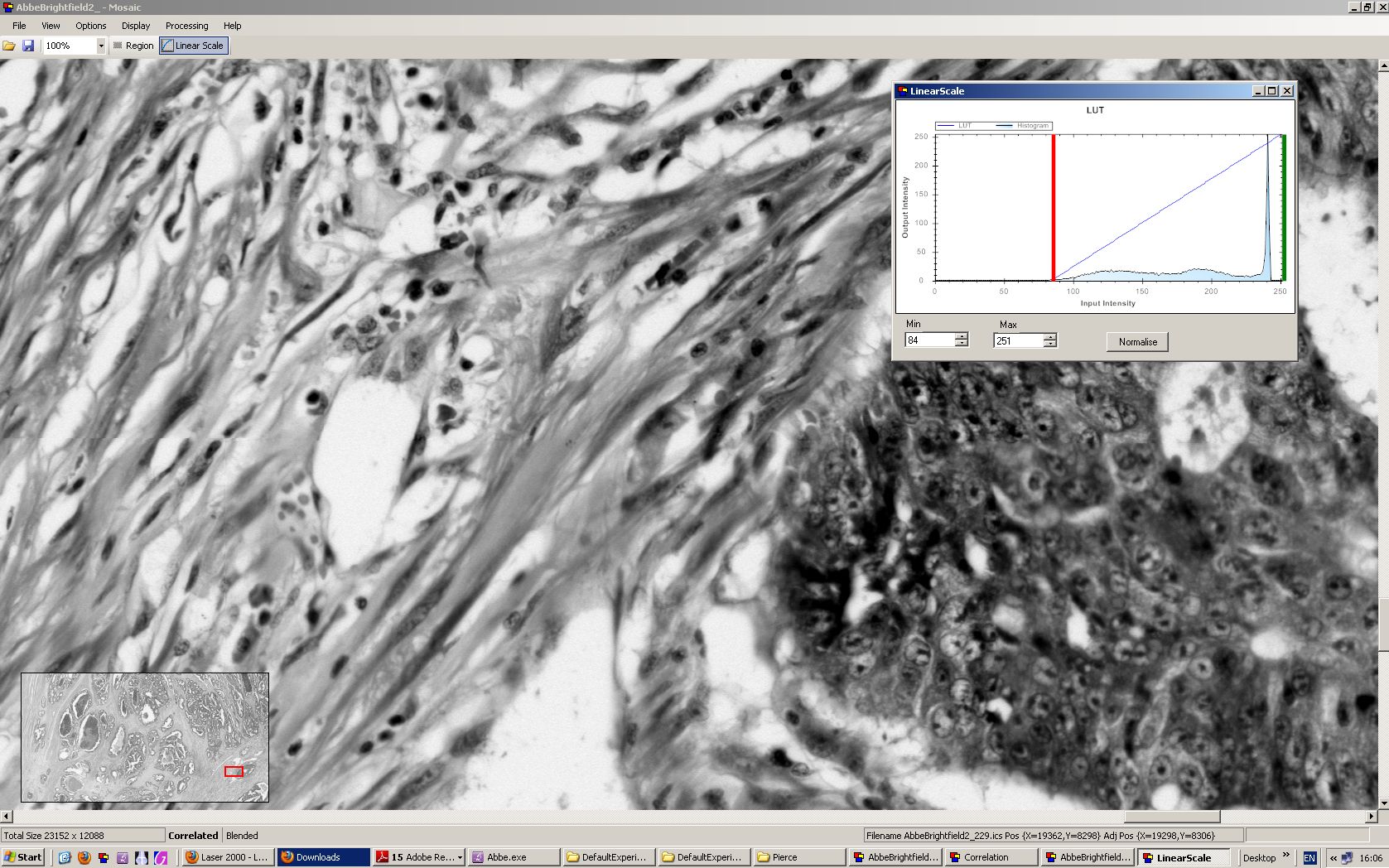1389x868 pixels.
Task: Toggle the Linear Scale toolbar button
Action: [193, 46]
